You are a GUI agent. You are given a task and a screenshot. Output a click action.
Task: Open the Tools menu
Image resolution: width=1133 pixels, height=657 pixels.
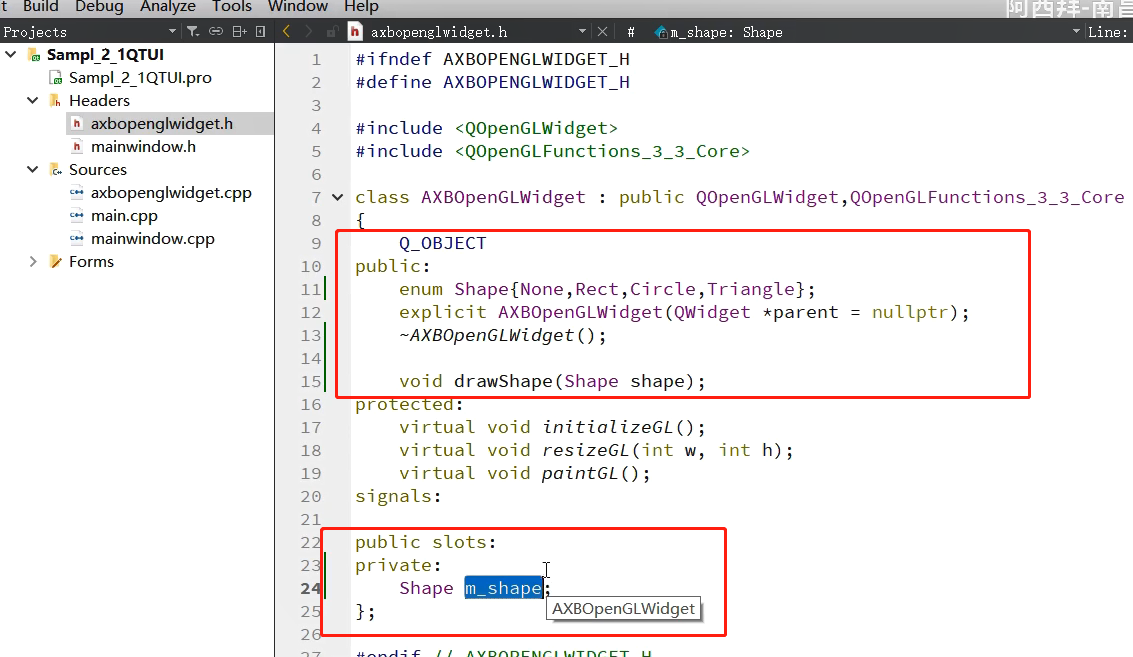[x=231, y=7]
